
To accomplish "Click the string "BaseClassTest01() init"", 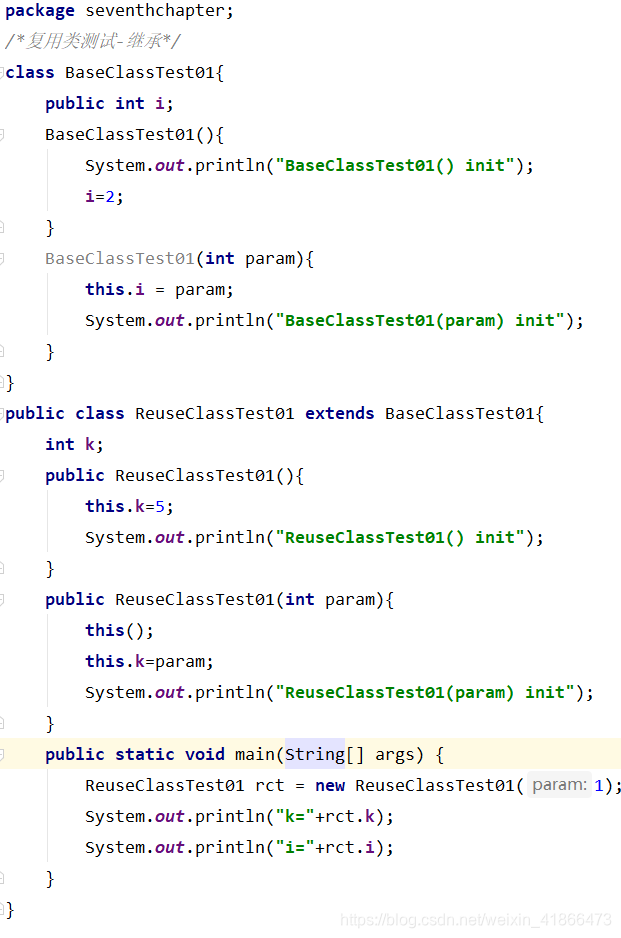I will (399, 165).
